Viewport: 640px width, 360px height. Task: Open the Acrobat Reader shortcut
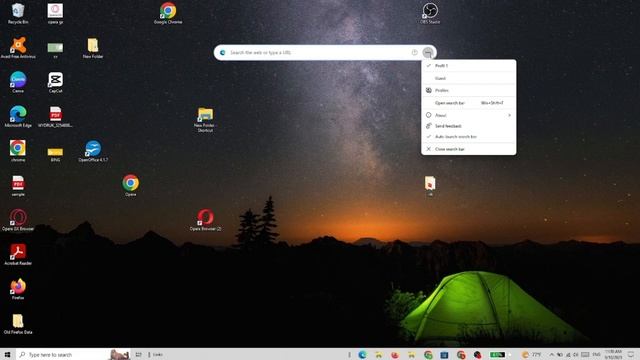coord(18,254)
